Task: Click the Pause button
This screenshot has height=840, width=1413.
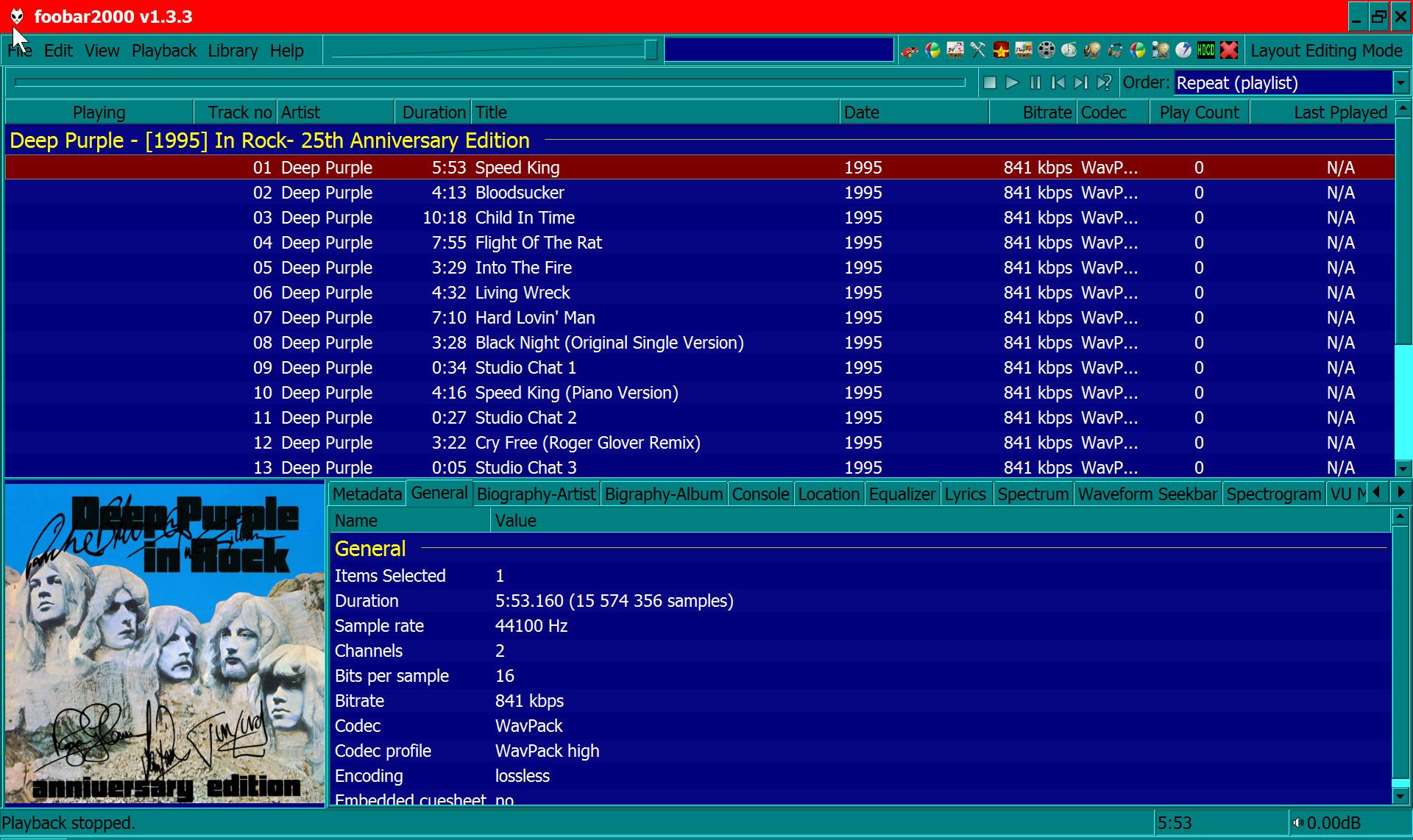Action: [x=1035, y=83]
